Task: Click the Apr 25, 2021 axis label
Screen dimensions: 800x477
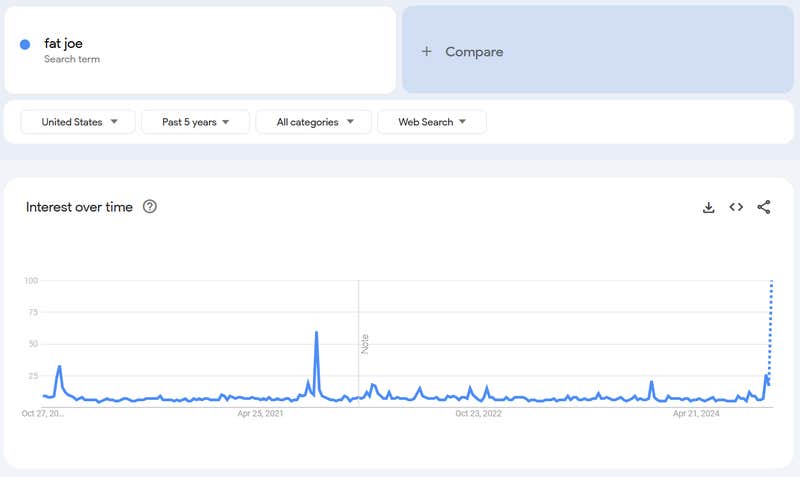Action: coord(262,412)
